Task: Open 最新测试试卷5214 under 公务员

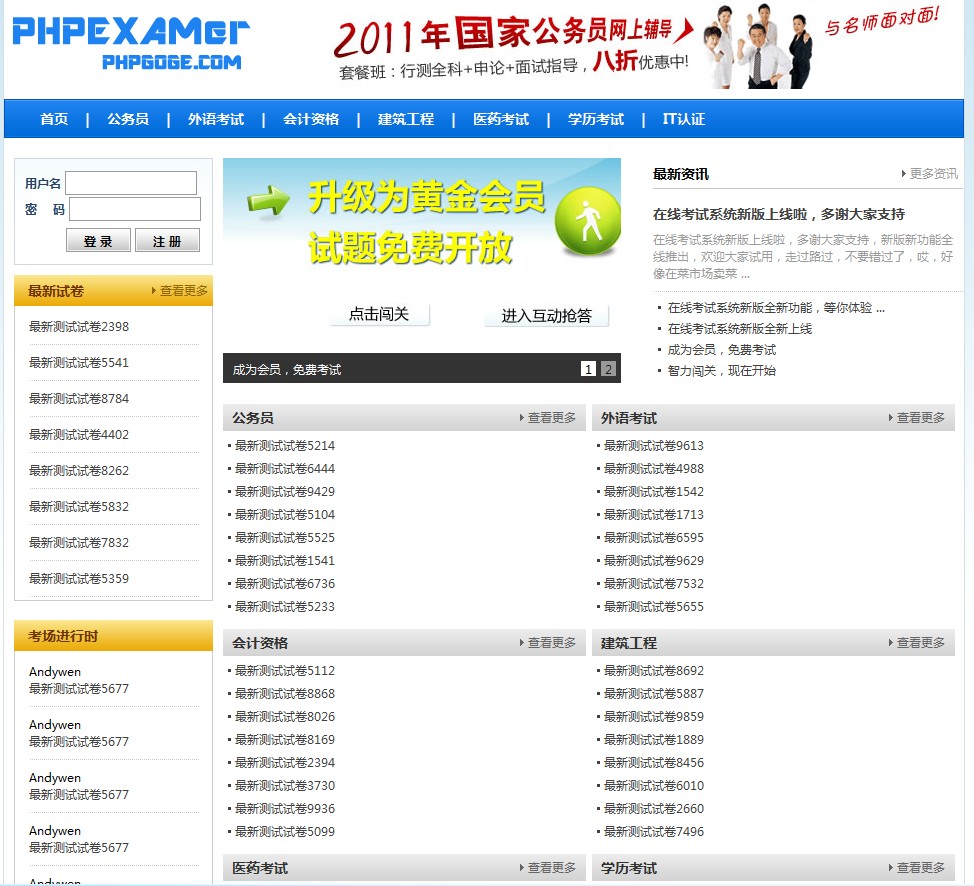Action: [284, 445]
